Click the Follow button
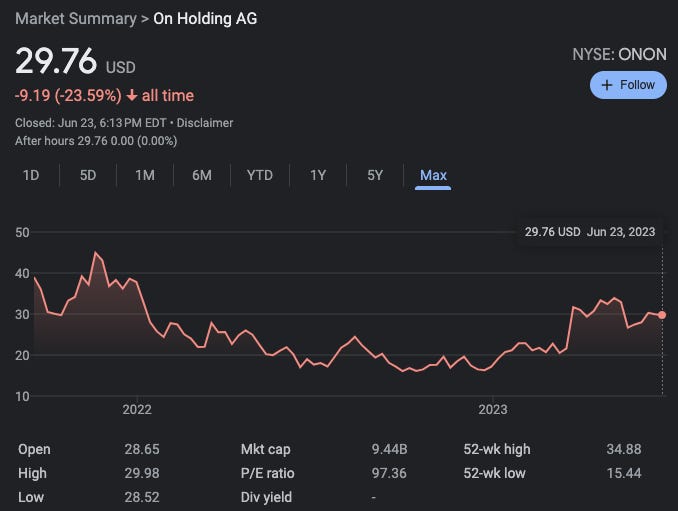 pos(628,85)
